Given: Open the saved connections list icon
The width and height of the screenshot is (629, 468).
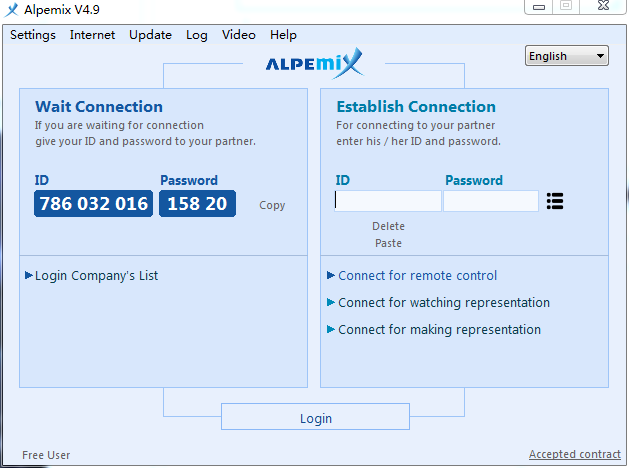Looking at the screenshot, I should (x=555, y=201).
